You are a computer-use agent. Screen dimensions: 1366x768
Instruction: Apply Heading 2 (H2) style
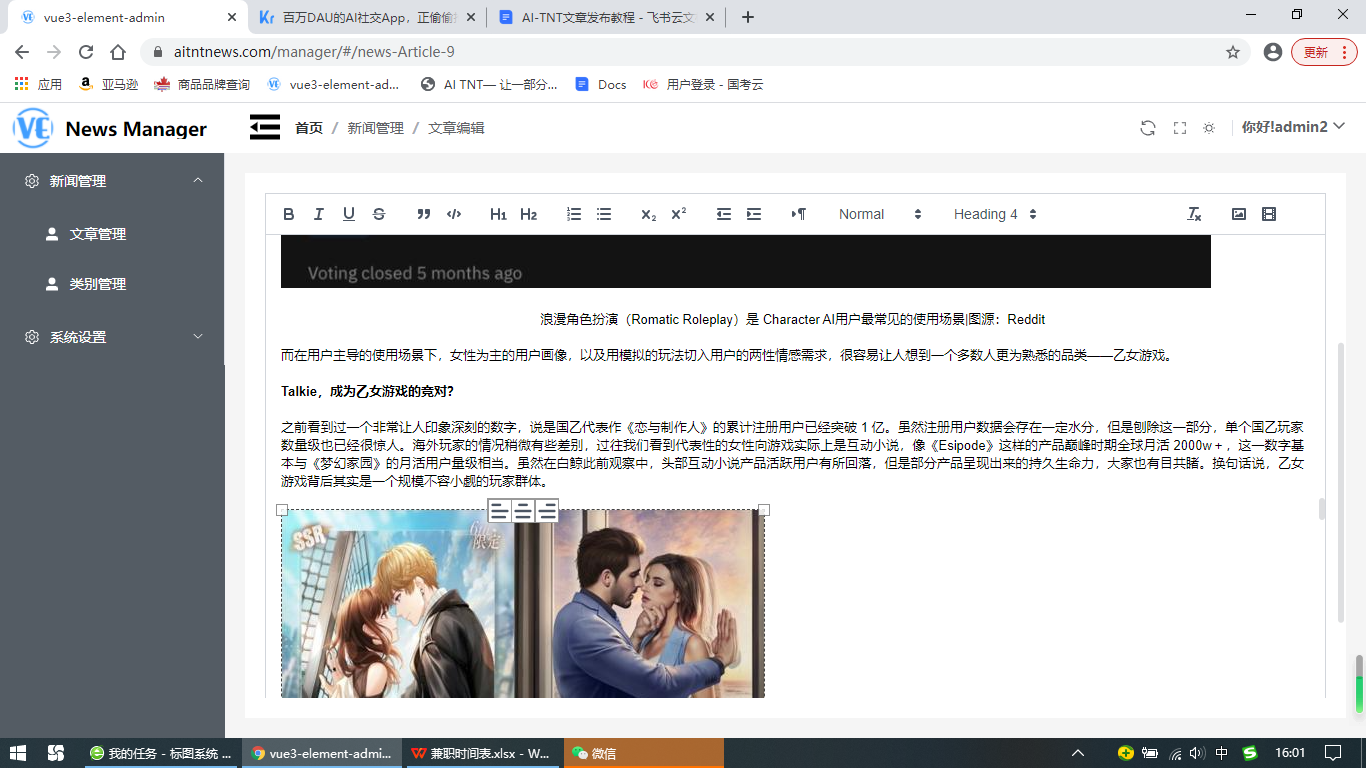(529, 214)
